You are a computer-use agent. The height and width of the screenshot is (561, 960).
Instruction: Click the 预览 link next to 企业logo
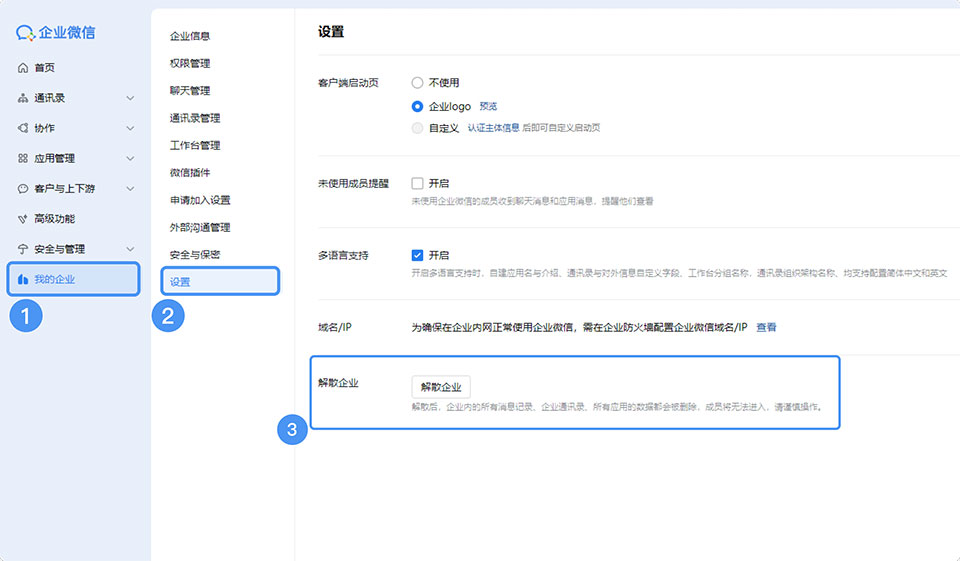[x=488, y=106]
